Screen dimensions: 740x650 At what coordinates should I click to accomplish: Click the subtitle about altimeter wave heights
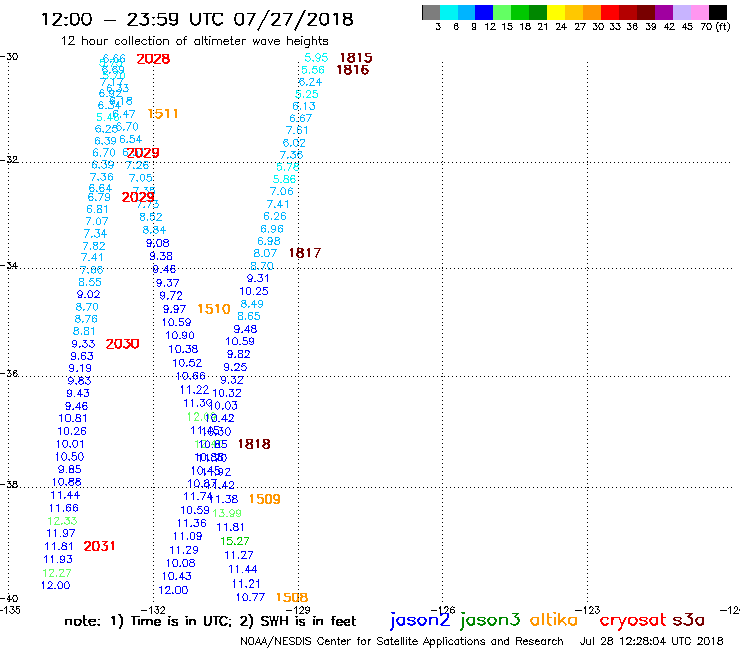click(194, 41)
